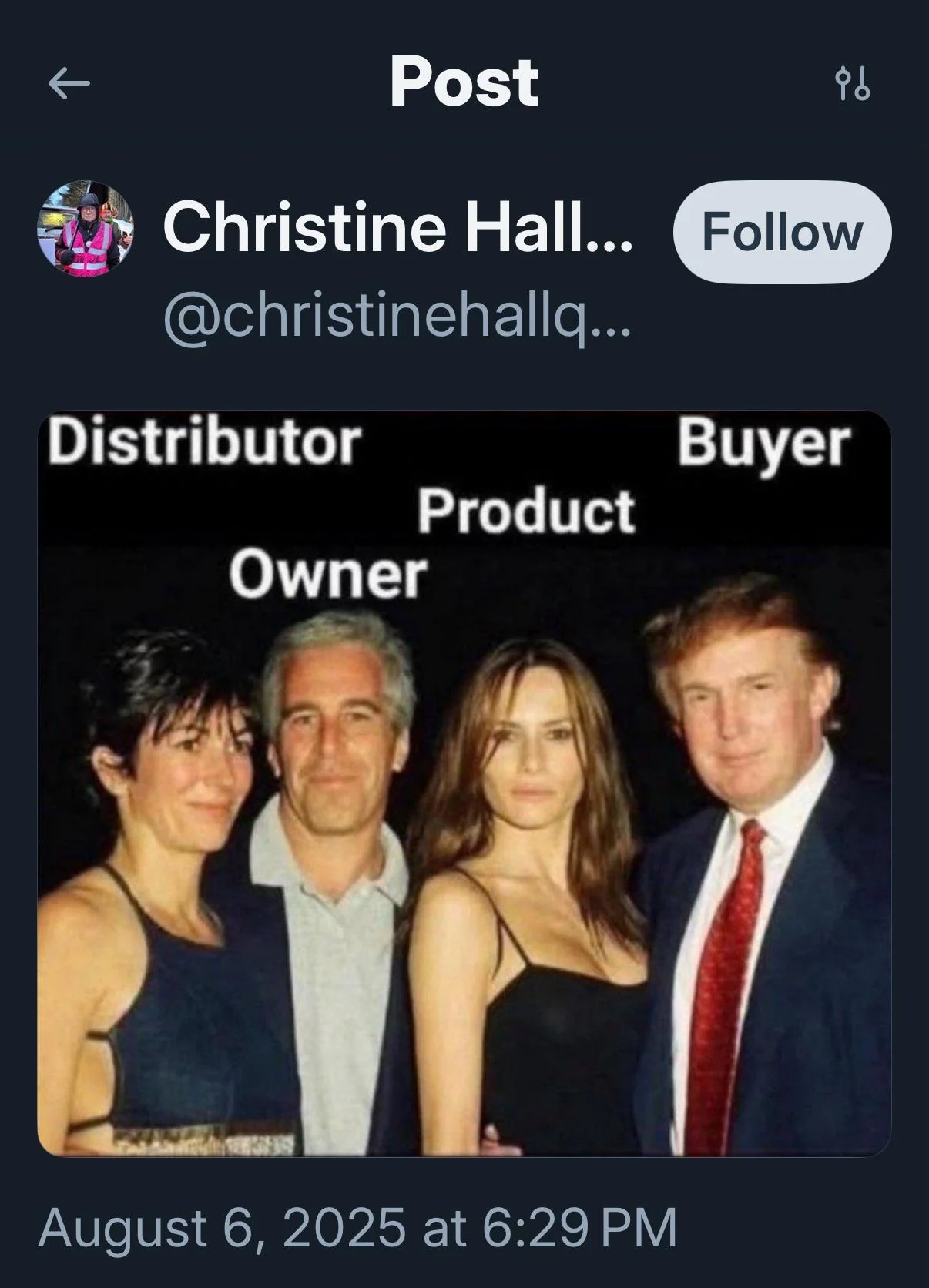The width and height of the screenshot is (929, 1288).
Task: Open the attached post image fullscreen
Action: click(x=464, y=783)
